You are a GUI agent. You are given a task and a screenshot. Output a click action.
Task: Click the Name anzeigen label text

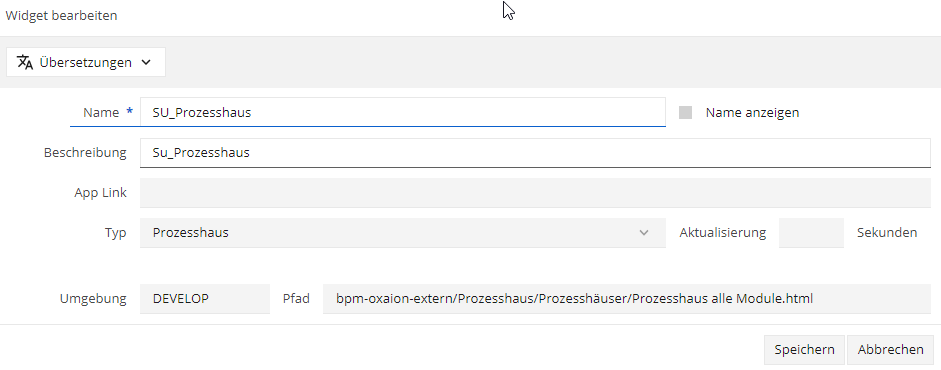(752, 112)
